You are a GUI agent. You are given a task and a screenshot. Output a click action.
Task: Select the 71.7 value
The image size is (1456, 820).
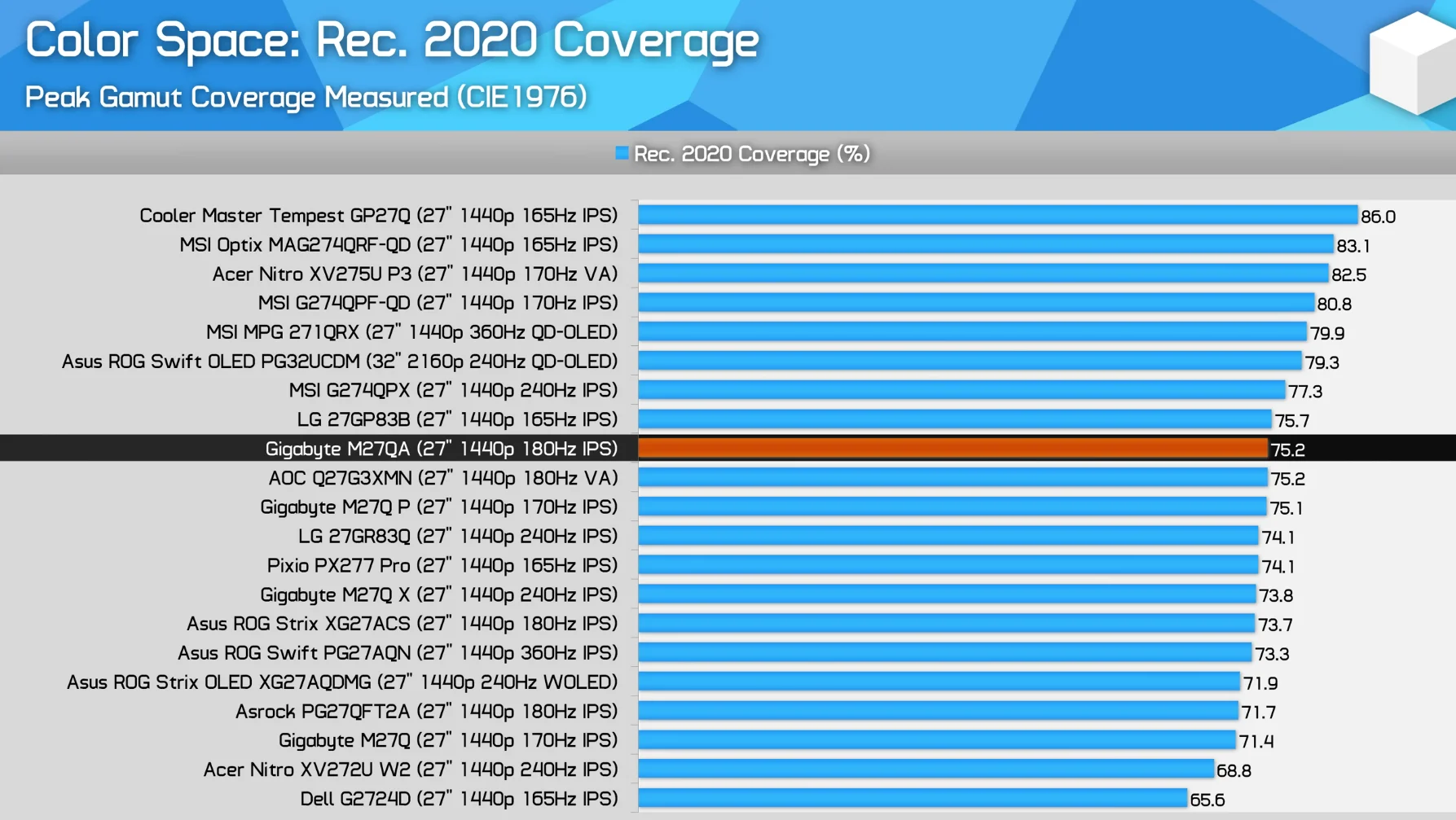tap(1259, 713)
